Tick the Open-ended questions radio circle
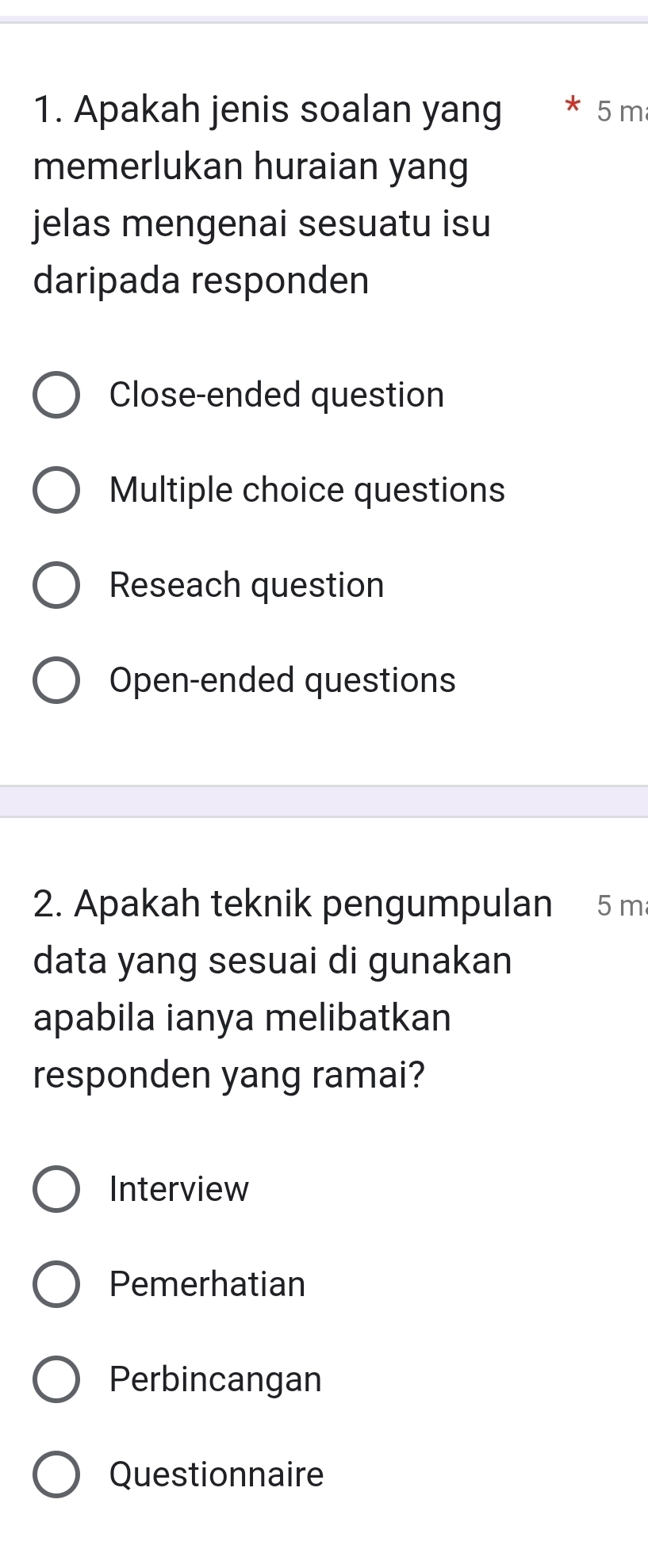 pos(56,680)
